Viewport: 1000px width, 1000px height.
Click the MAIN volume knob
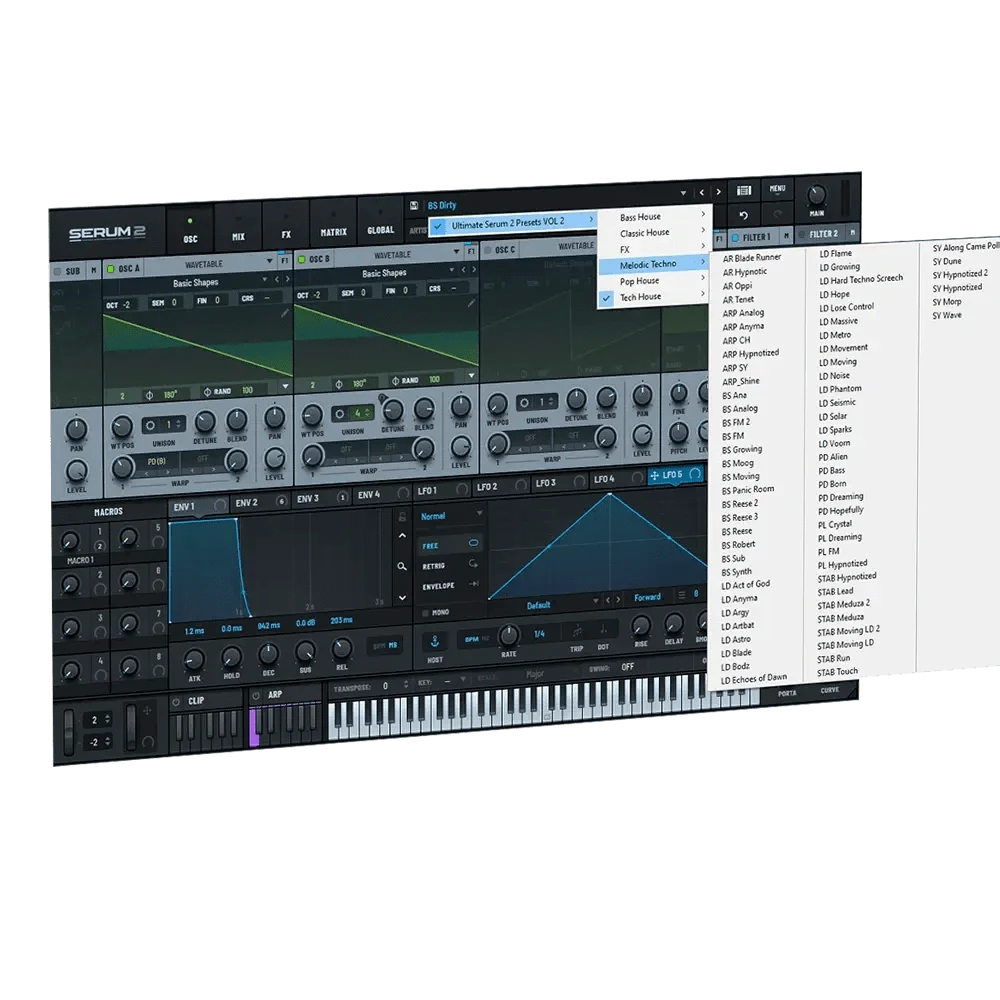point(817,193)
